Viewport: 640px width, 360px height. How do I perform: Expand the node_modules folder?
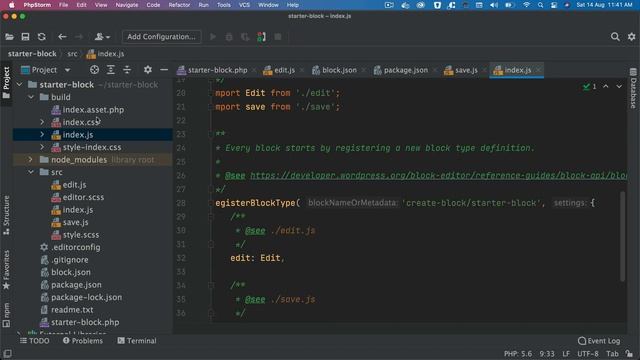click(30, 160)
